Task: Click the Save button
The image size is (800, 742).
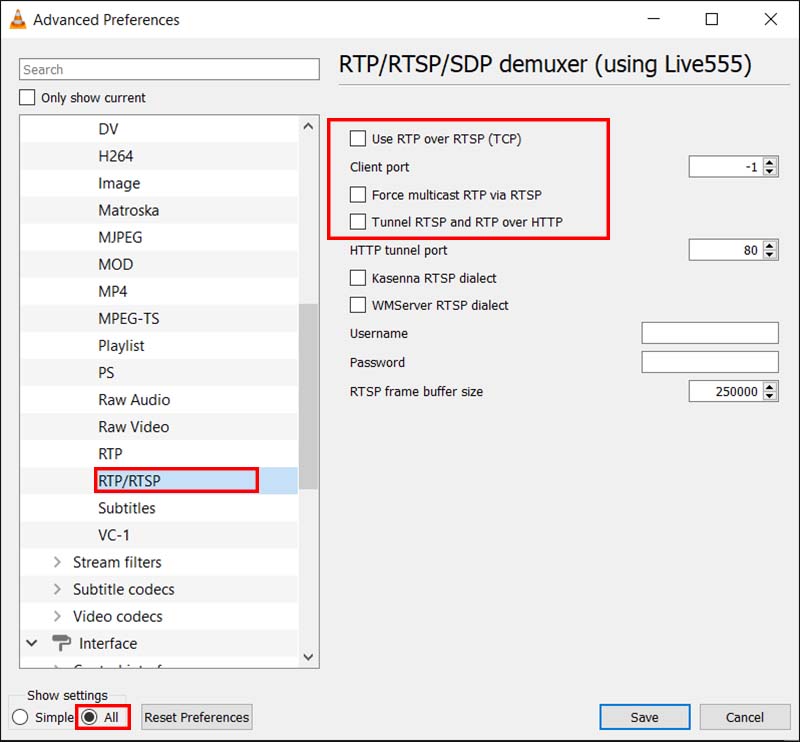Action: pyautogui.click(x=644, y=717)
